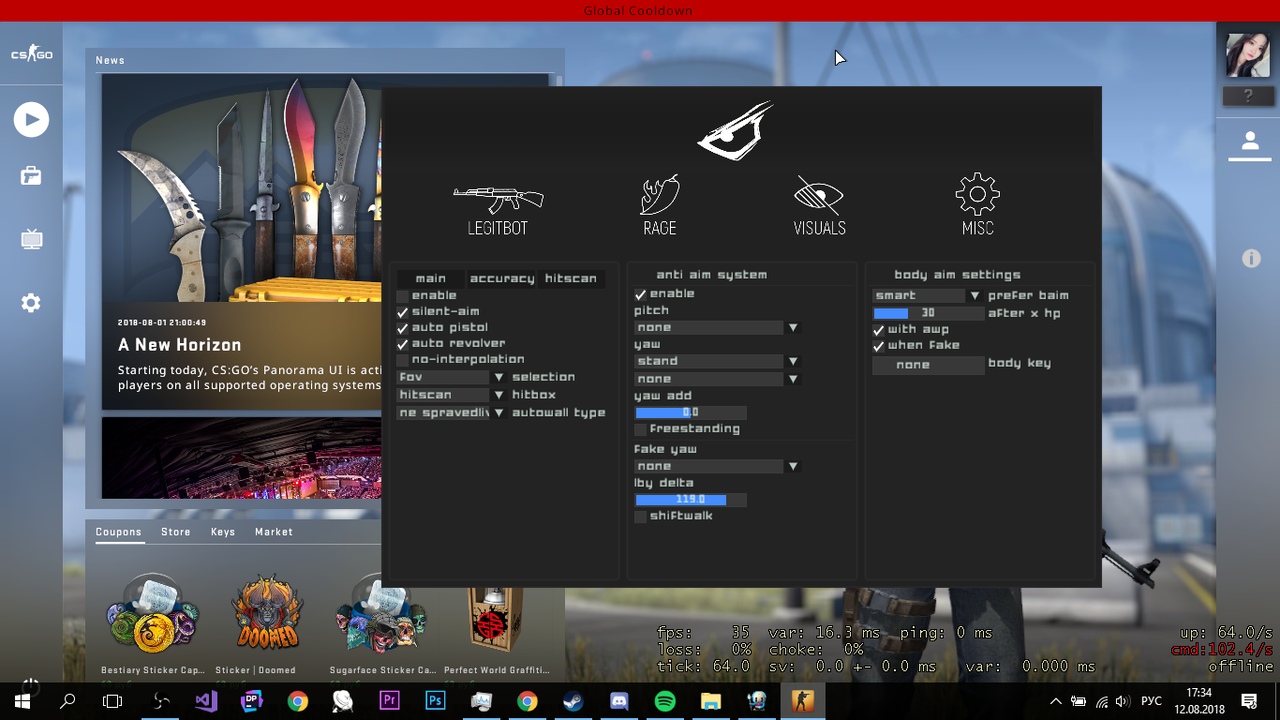Click the lby delta slider

(690, 500)
